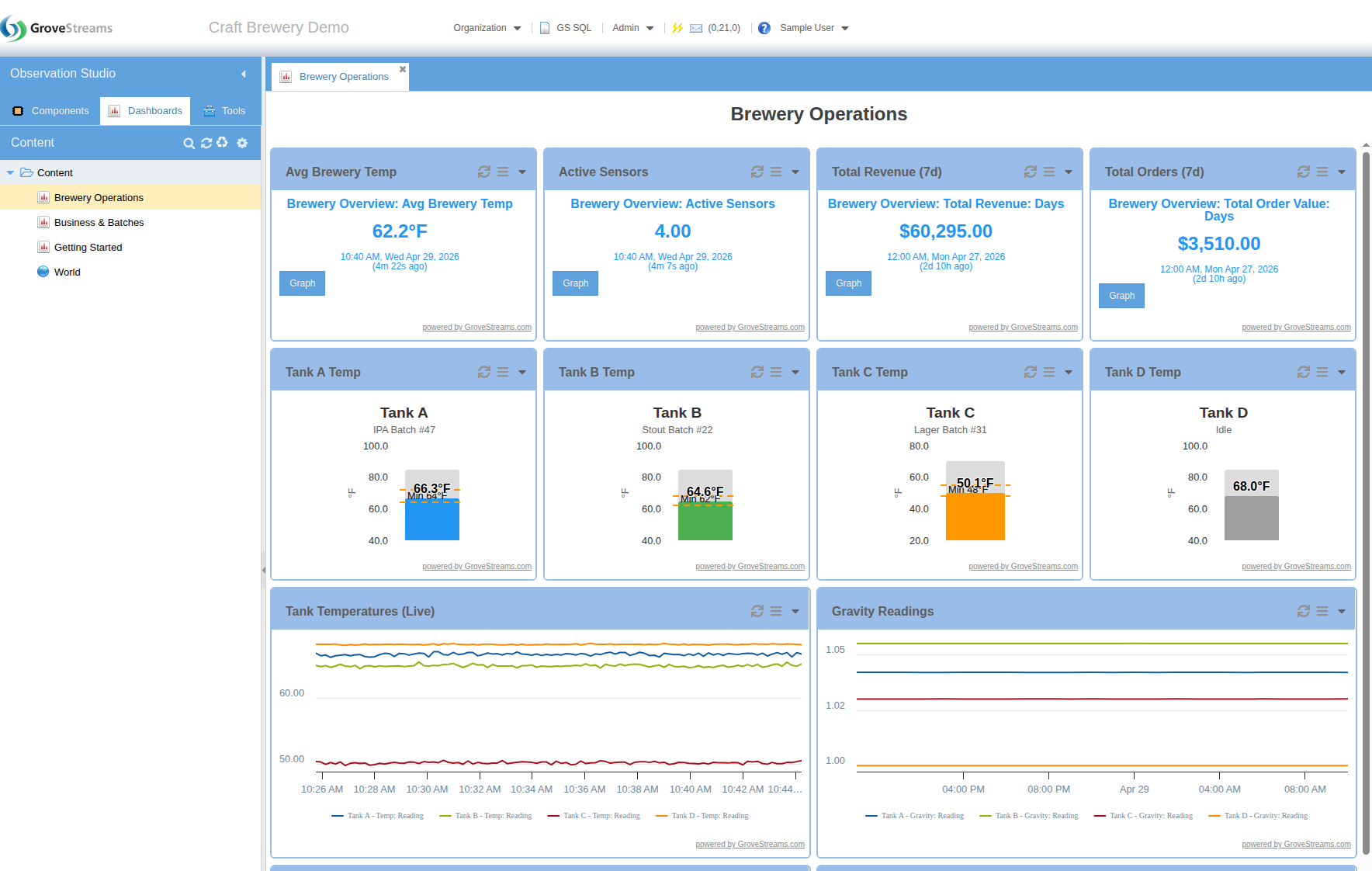Click Tank A blue temperature gauge bar
Viewport: 1372px width, 871px height.
(432, 520)
